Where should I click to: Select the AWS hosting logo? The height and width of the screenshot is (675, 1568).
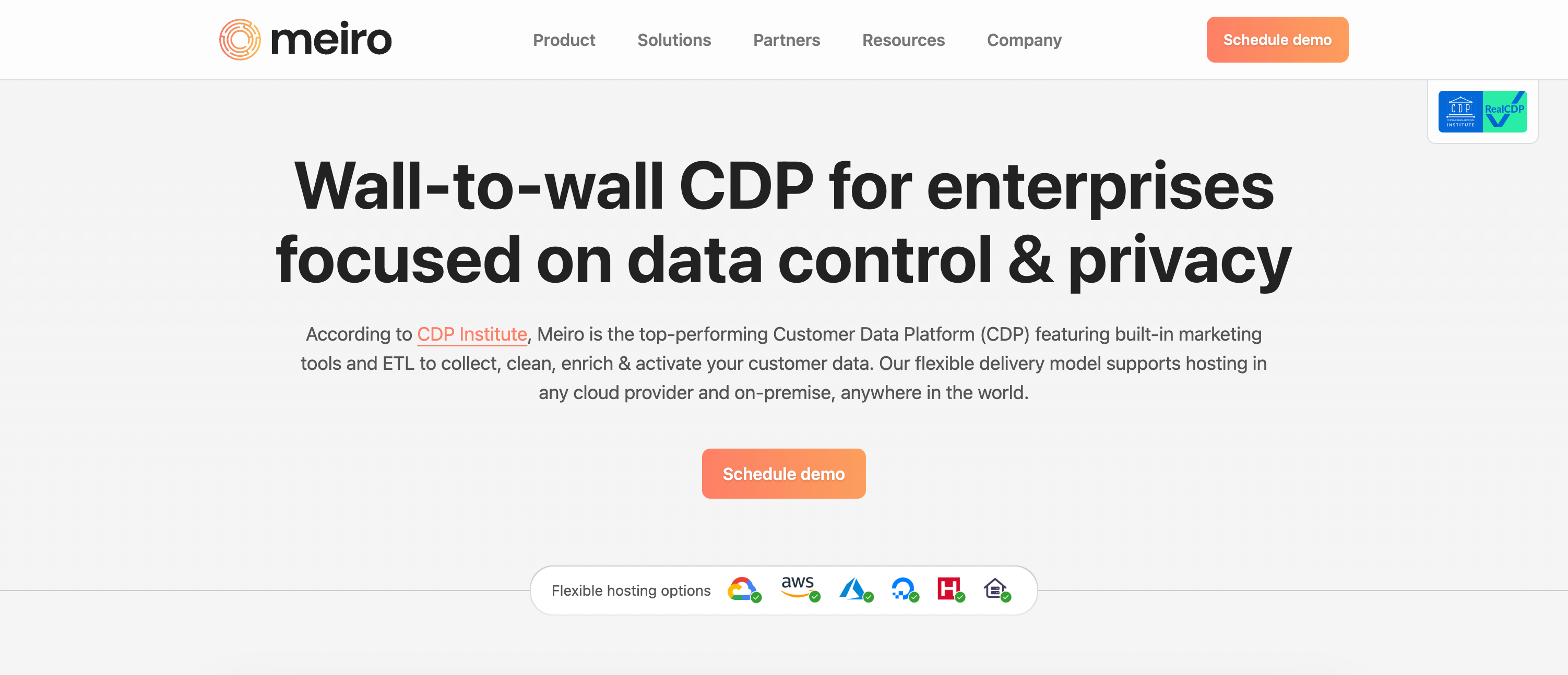798,587
